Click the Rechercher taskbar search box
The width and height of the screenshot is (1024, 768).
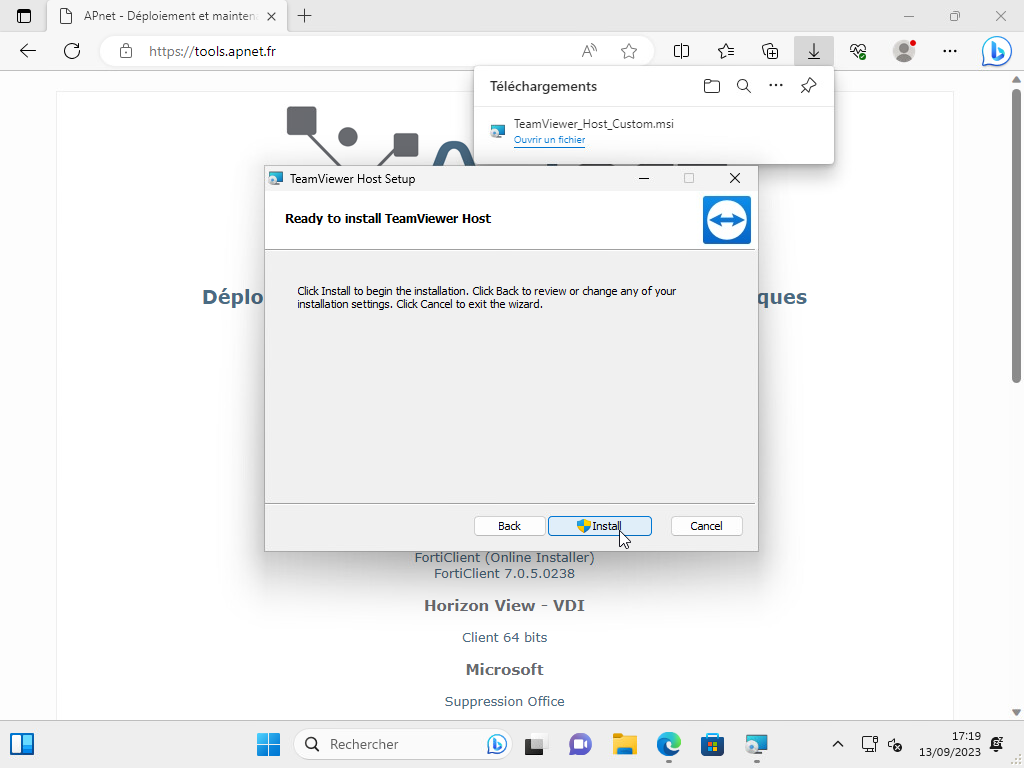(403, 744)
